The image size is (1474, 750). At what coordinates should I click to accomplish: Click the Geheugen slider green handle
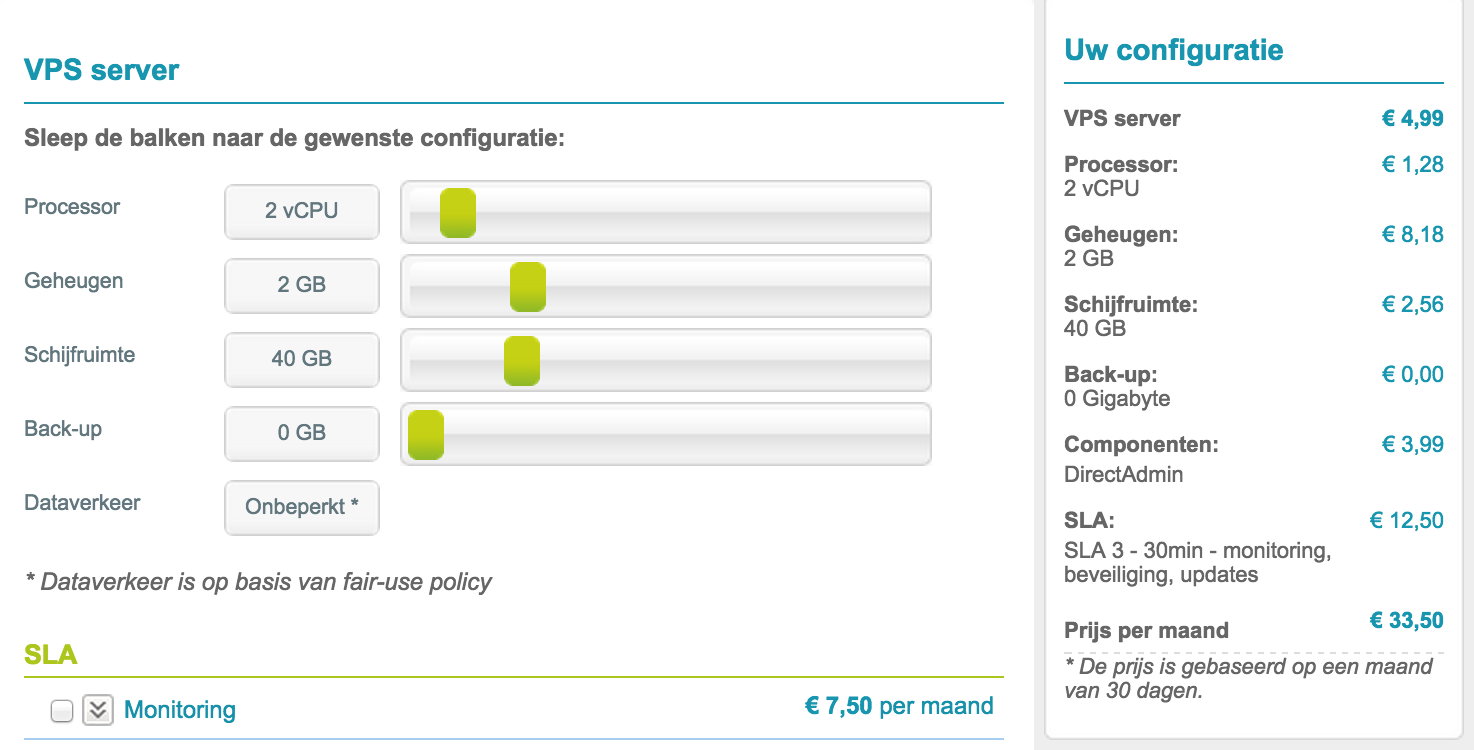(527, 286)
